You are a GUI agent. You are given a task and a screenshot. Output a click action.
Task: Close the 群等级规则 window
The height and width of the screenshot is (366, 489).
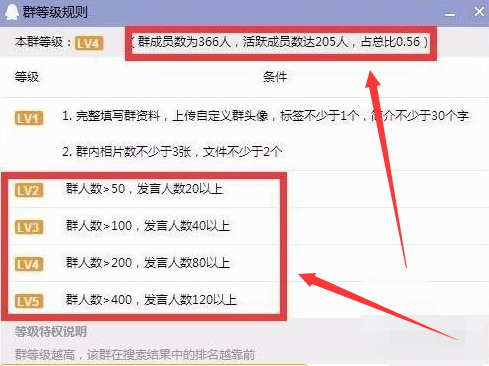pyautogui.click(x=479, y=12)
